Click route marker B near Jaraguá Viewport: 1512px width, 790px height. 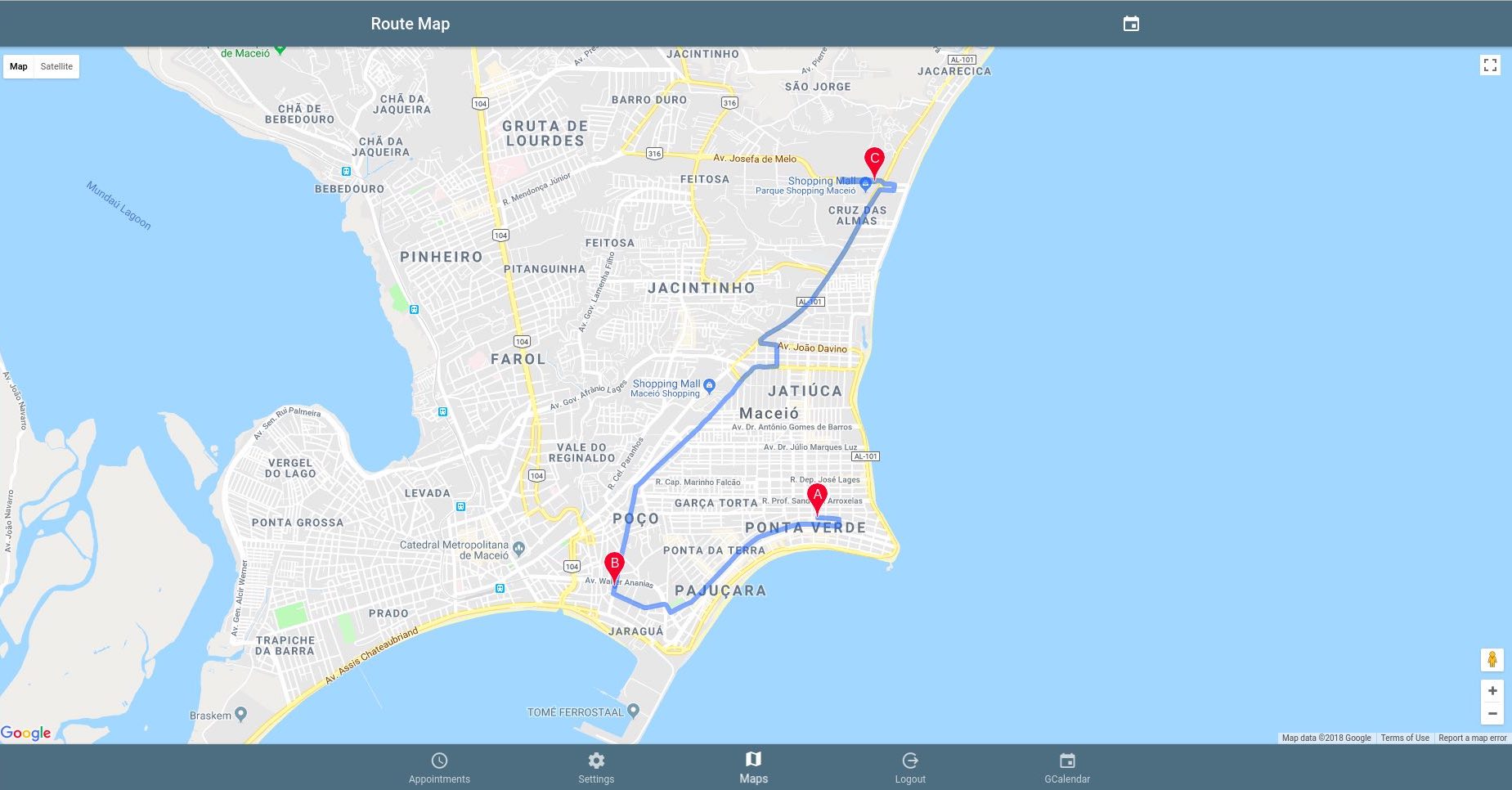(x=614, y=568)
